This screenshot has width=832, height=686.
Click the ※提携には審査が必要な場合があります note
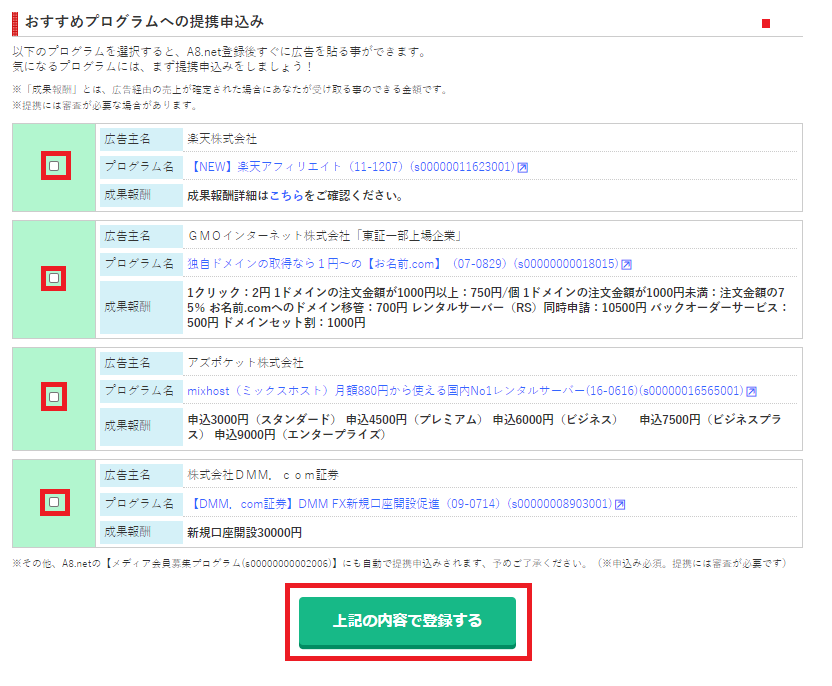click(105, 106)
